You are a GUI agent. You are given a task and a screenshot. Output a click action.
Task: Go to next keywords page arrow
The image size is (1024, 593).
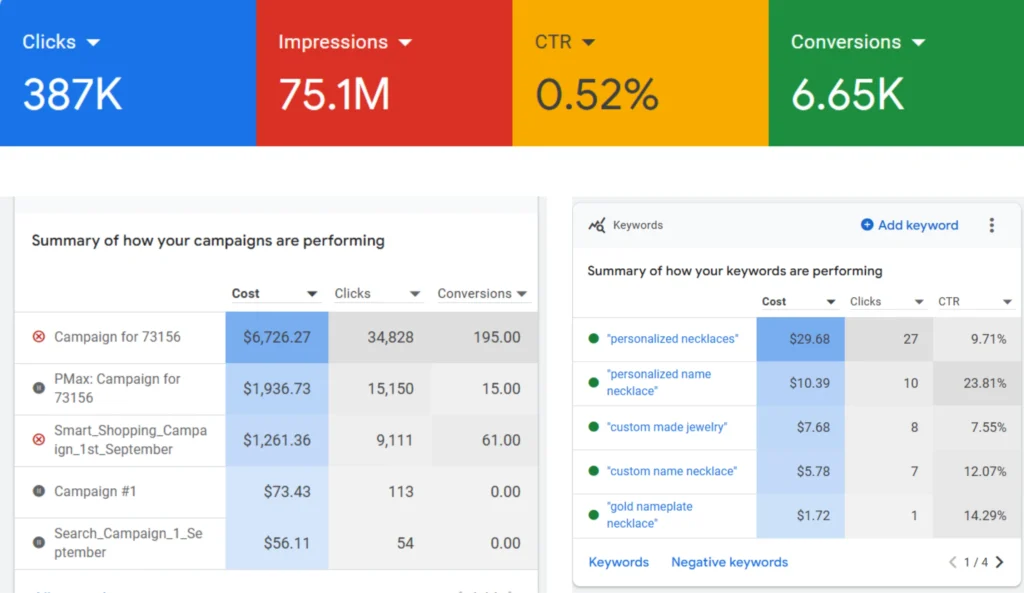pyautogui.click(x=999, y=562)
